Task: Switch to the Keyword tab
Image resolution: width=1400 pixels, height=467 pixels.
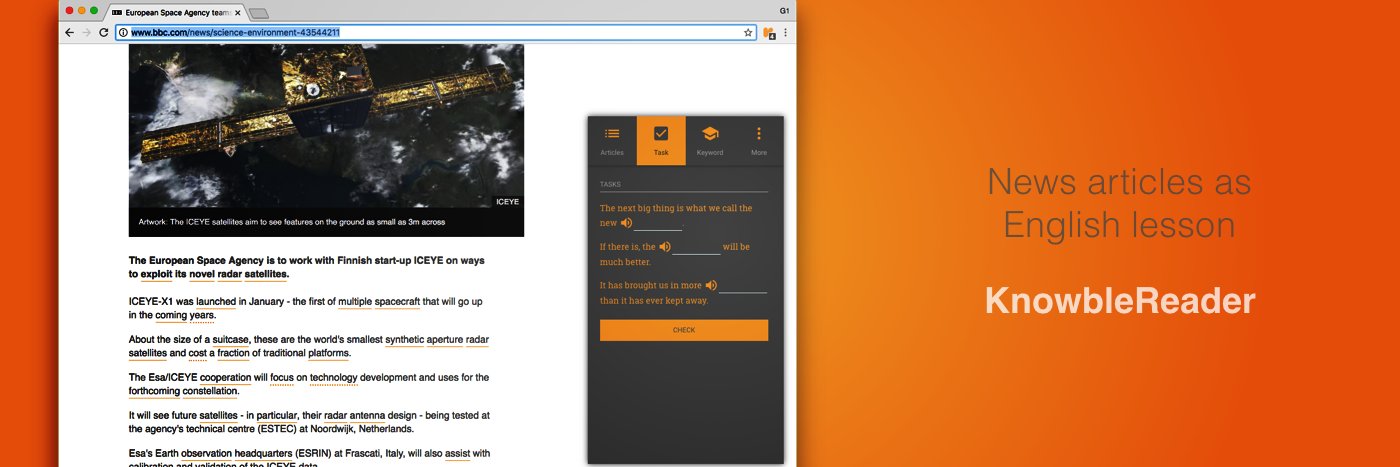Action: click(x=710, y=141)
